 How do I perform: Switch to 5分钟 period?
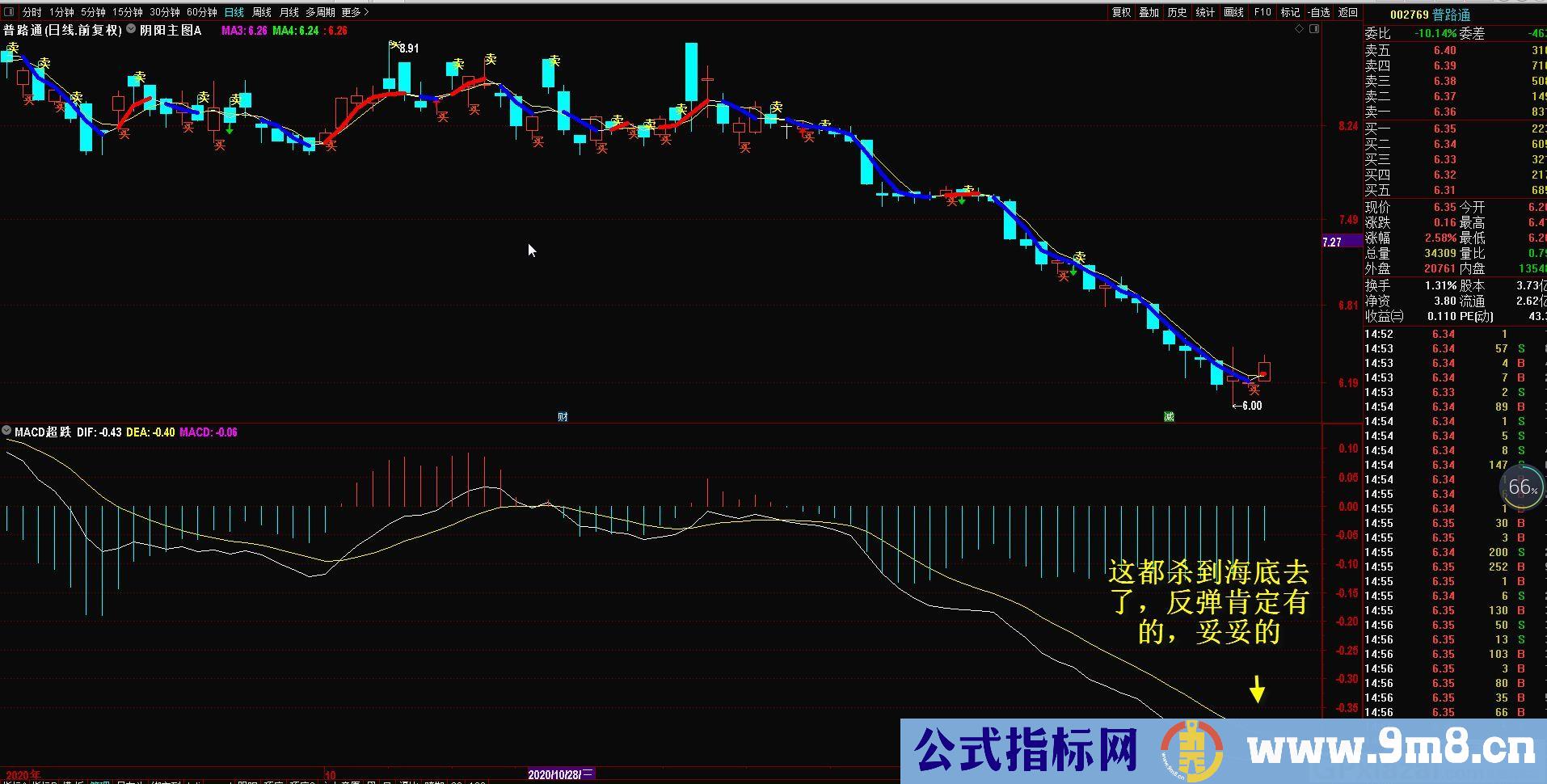click(93, 12)
